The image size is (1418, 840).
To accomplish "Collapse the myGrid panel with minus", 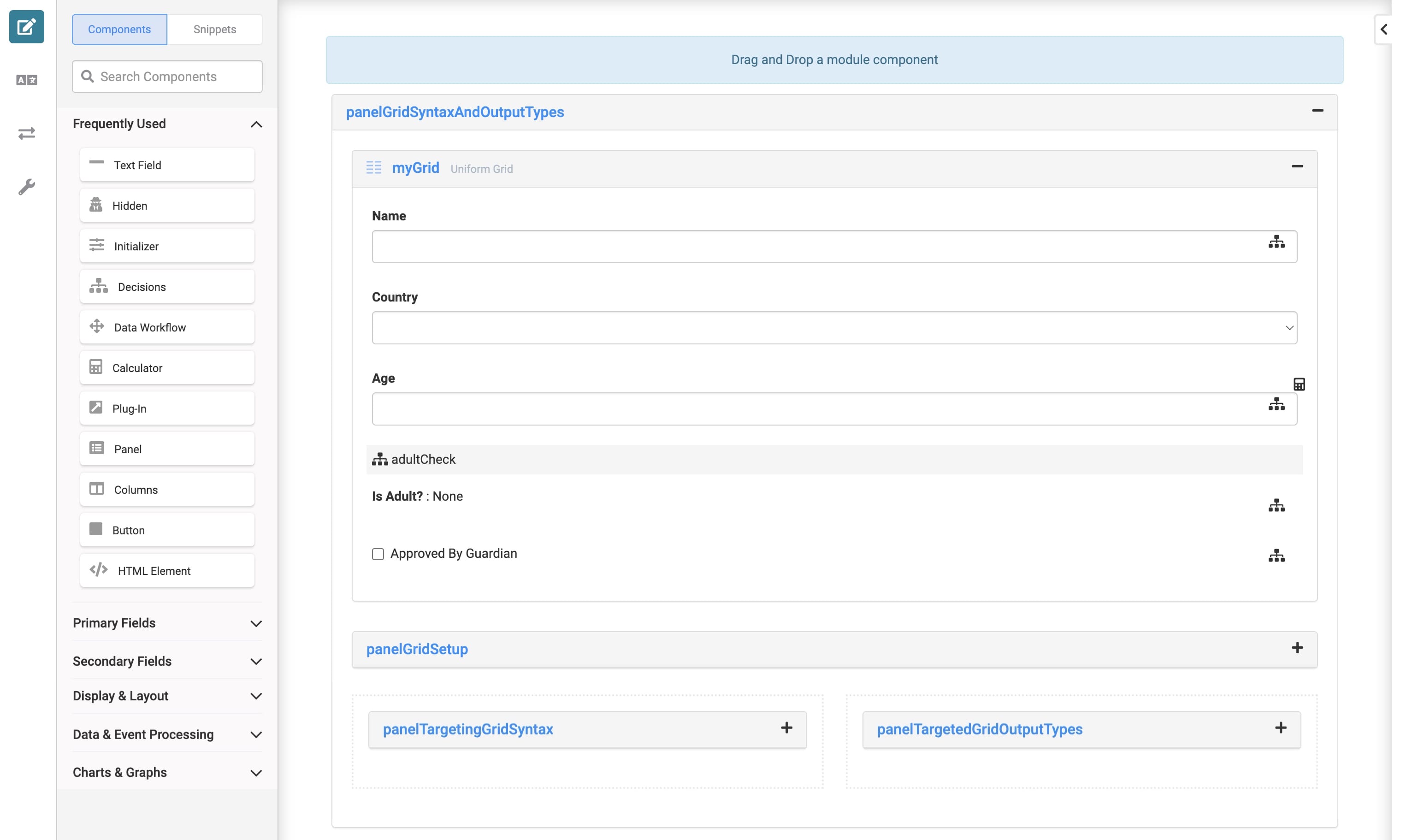I will 1298,166.
